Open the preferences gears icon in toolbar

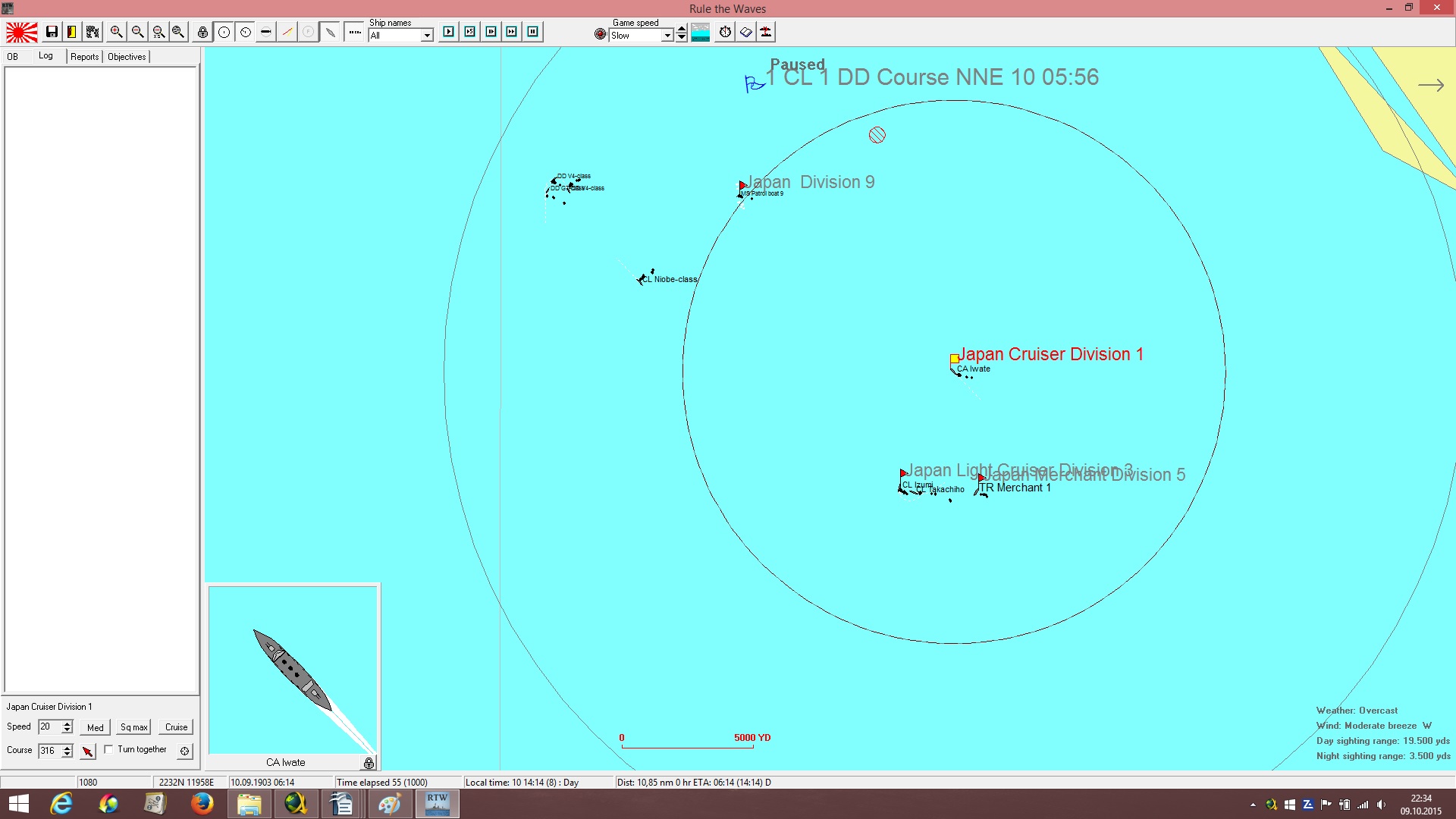(93, 32)
